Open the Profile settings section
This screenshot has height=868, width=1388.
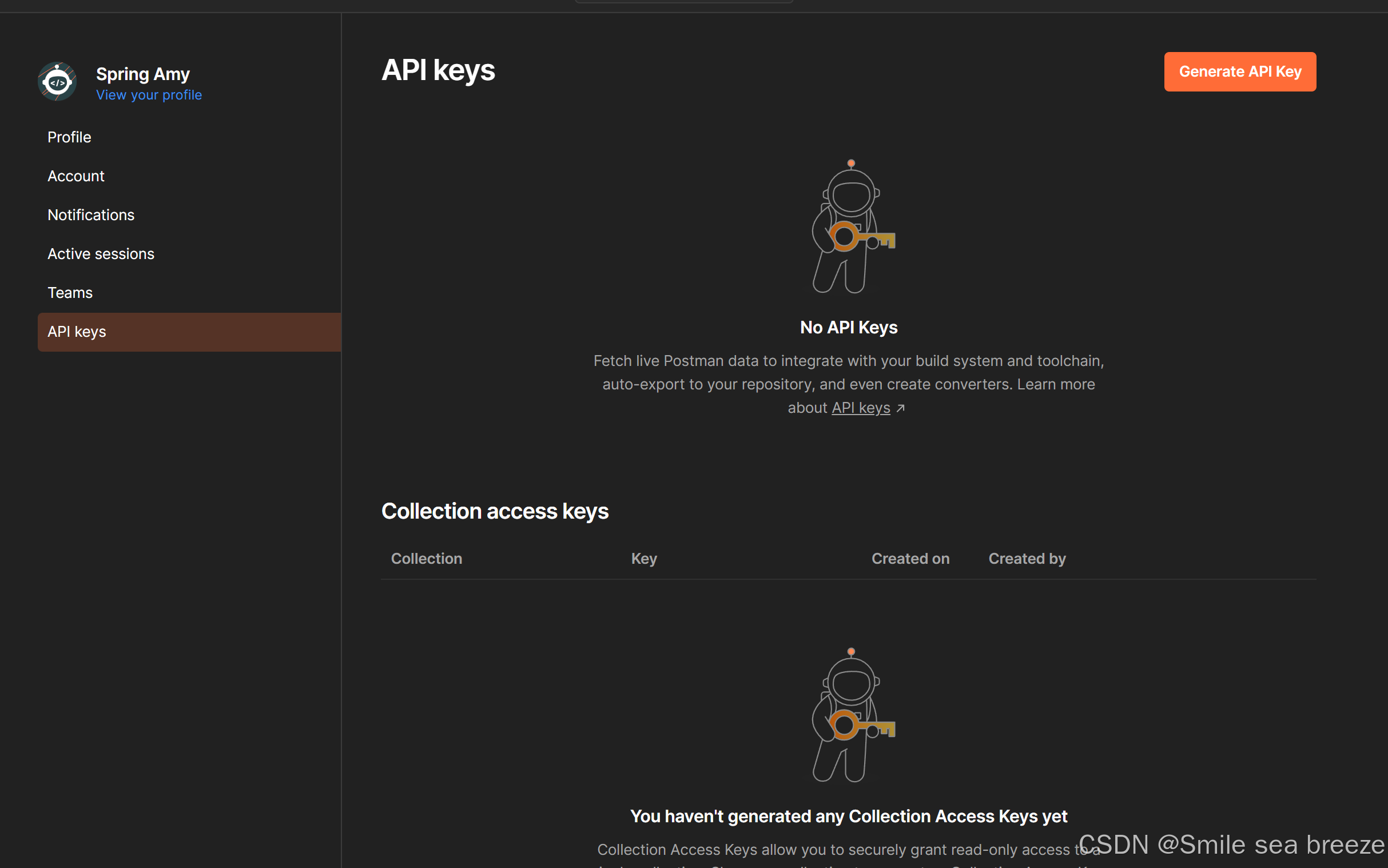pyautogui.click(x=69, y=137)
